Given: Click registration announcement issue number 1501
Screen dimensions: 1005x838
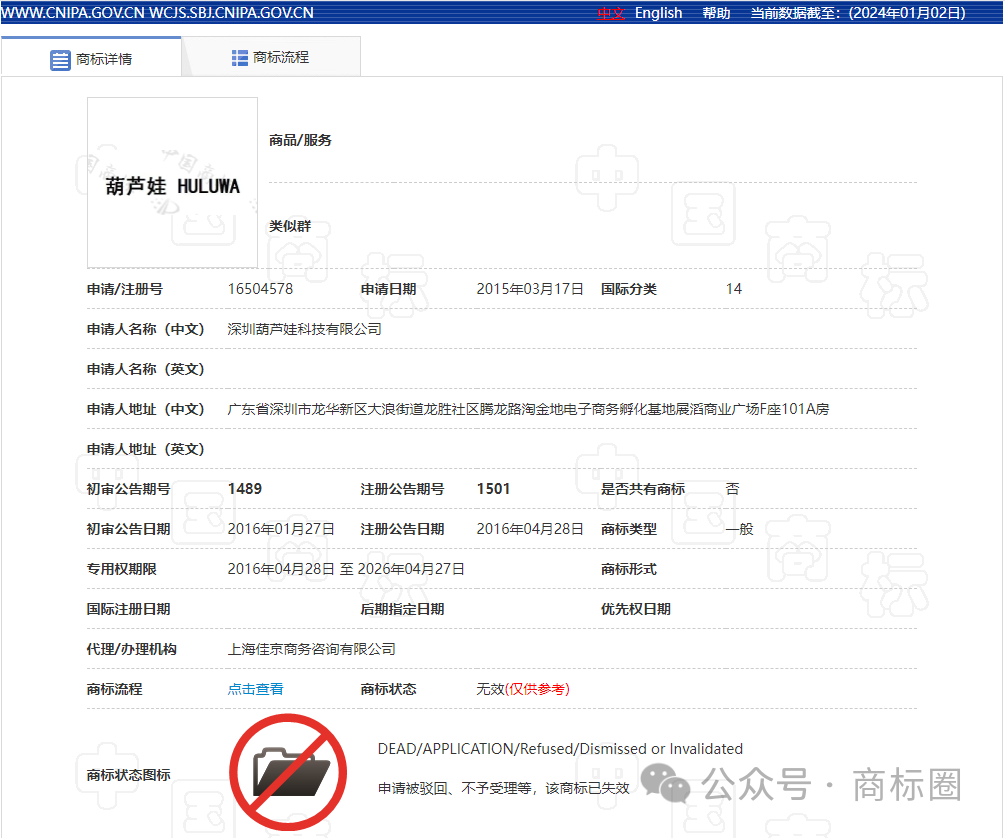Looking at the screenshot, I should [x=493, y=489].
